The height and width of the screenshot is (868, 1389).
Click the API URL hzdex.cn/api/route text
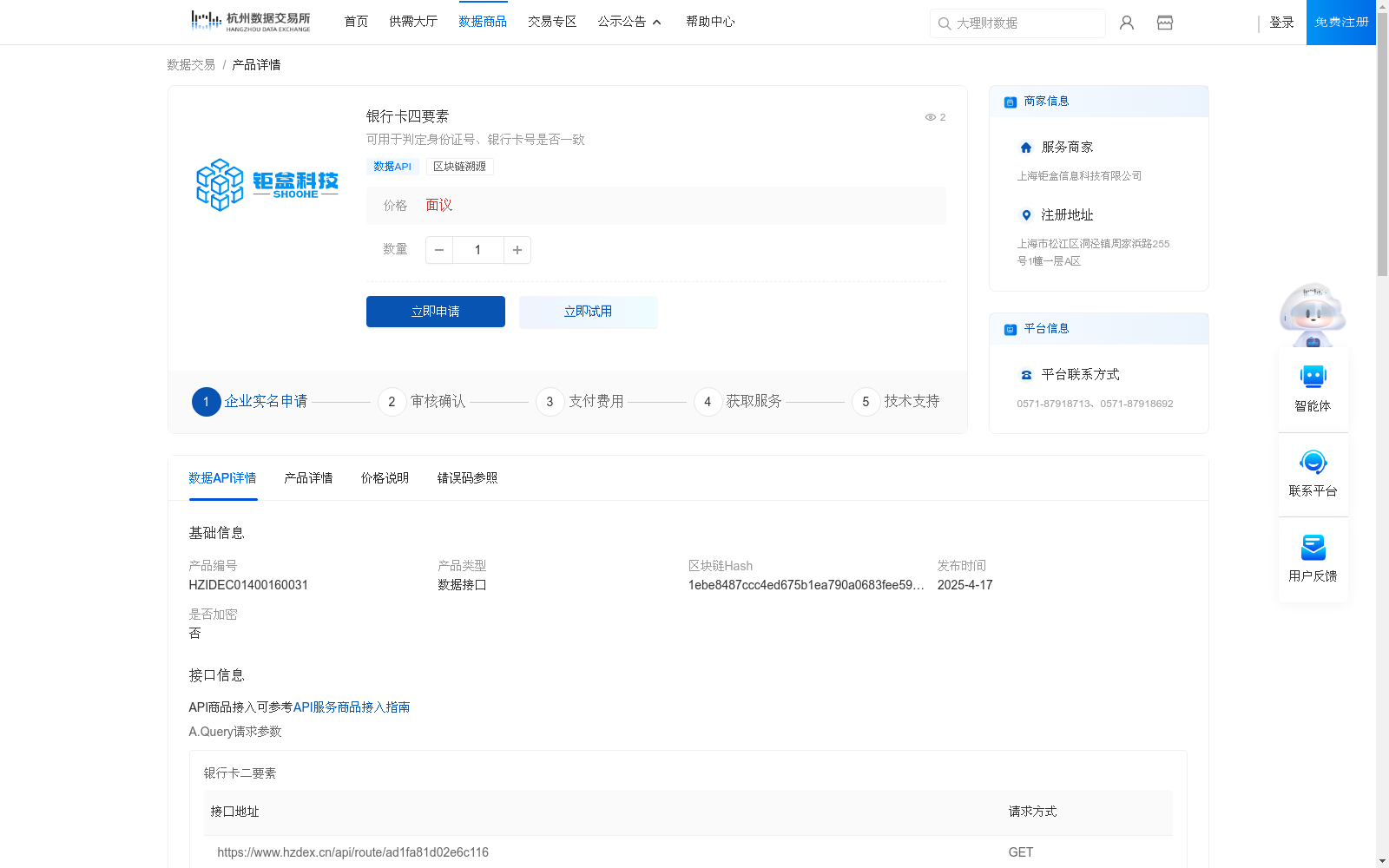(352, 852)
